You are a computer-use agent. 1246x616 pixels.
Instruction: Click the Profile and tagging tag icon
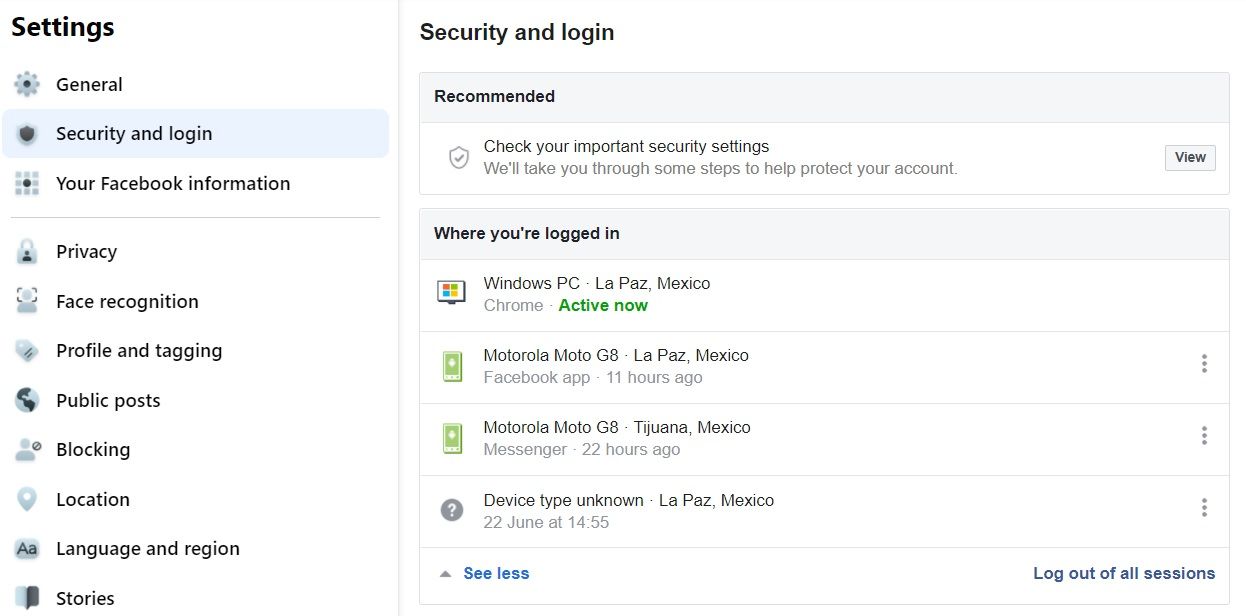click(x=27, y=351)
